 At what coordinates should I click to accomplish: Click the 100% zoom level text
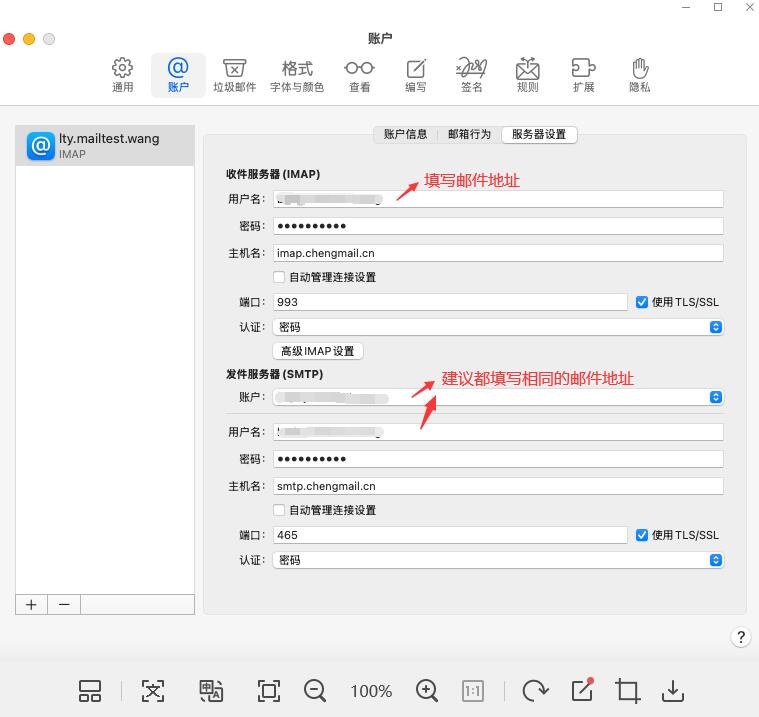371,691
